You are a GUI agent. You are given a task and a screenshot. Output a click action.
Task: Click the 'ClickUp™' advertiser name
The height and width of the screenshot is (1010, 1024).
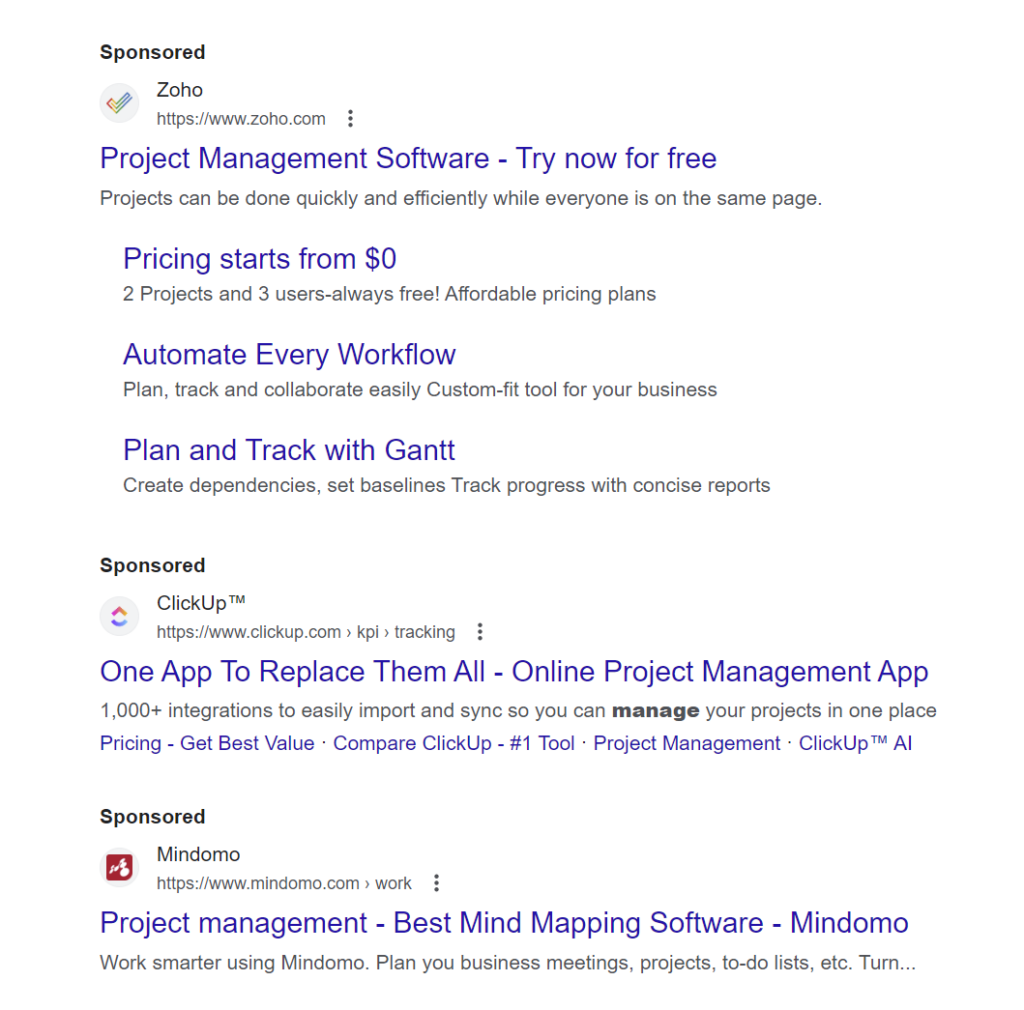pos(201,603)
